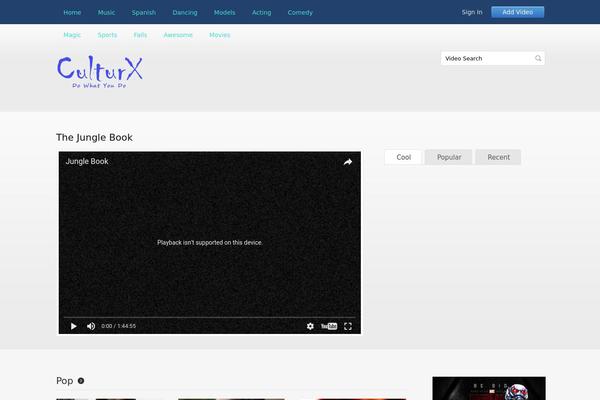This screenshot has width=600, height=400.
Task: Go to the Magic category
Action: (72, 35)
